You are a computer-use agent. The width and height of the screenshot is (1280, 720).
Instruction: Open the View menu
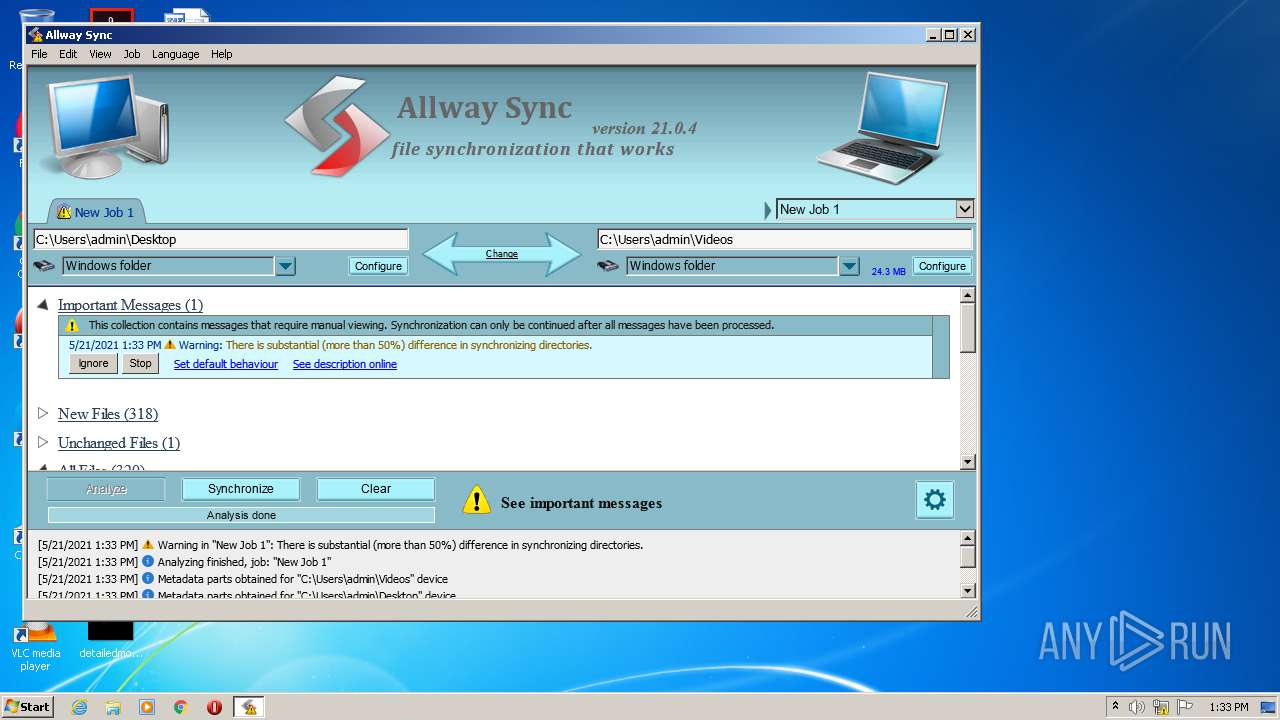100,54
